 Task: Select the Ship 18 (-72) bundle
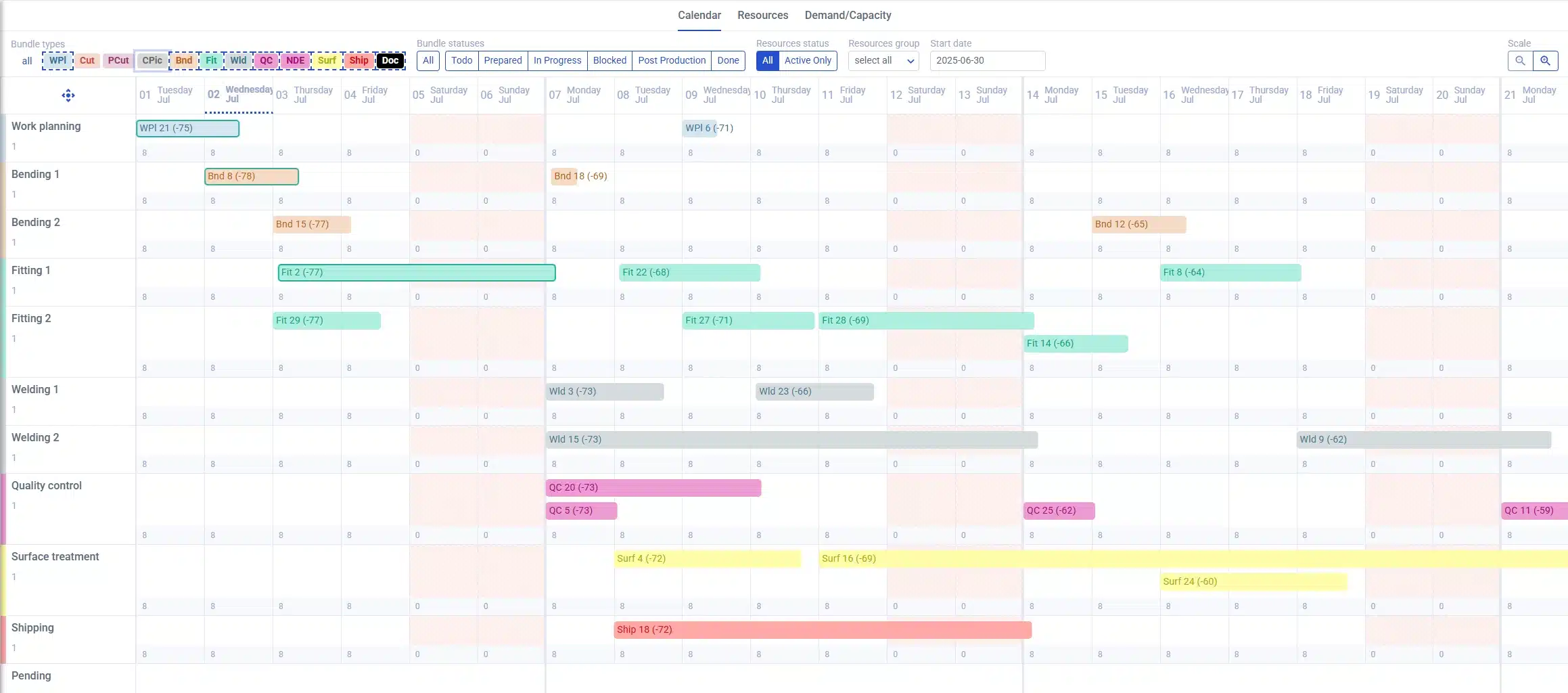pyautogui.click(x=823, y=630)
